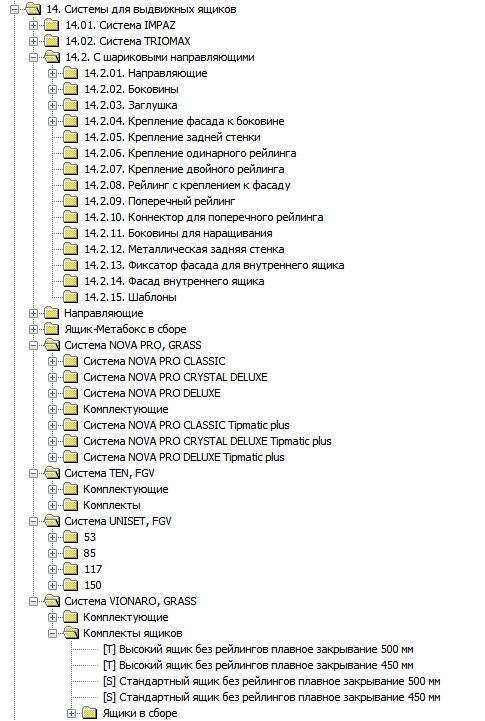Collapse 14.2. С шариковыми направляющими branch
Image resolution: width=485 pixels, height=721 pixels.
coord(33,57)
